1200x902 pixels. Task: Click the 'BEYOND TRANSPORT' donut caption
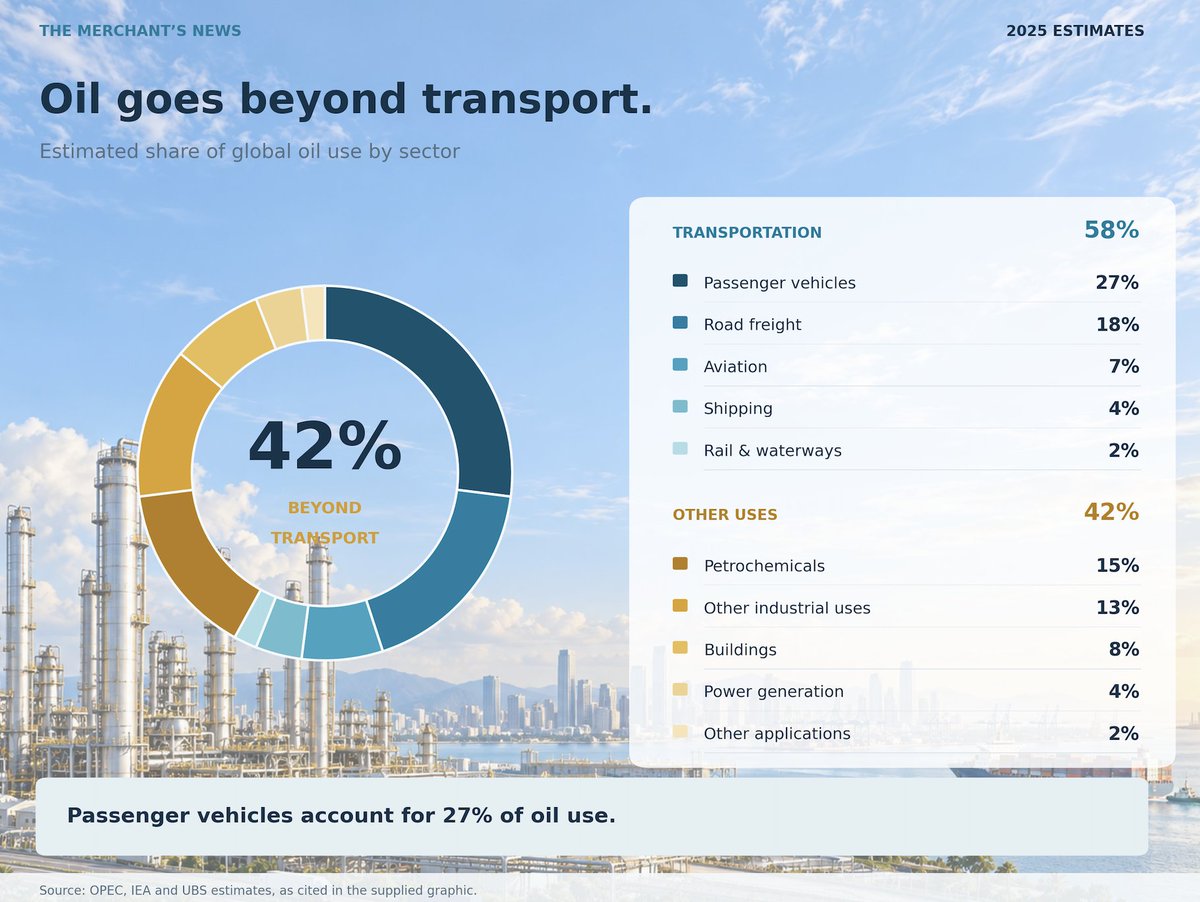325,523
